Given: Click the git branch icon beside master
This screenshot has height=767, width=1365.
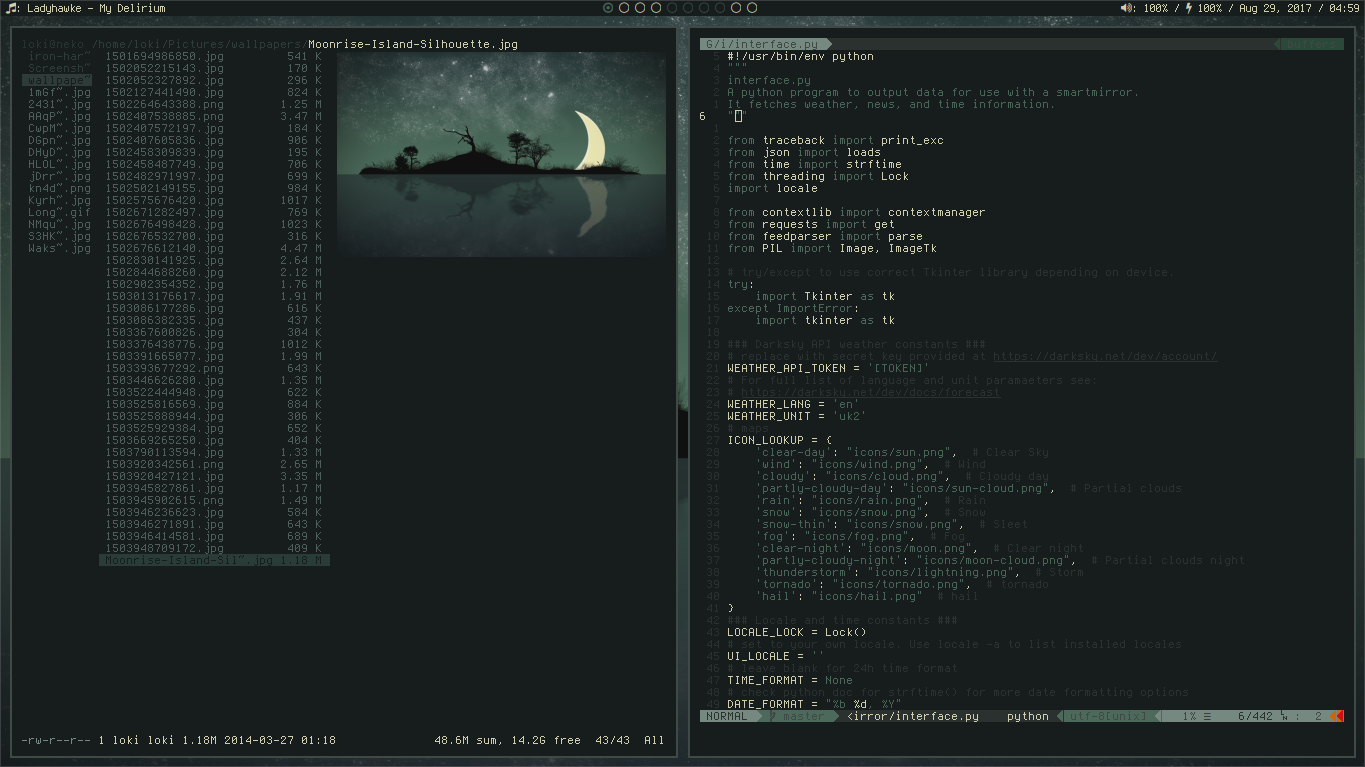Looking at the screenshot, I should (773, 716).
